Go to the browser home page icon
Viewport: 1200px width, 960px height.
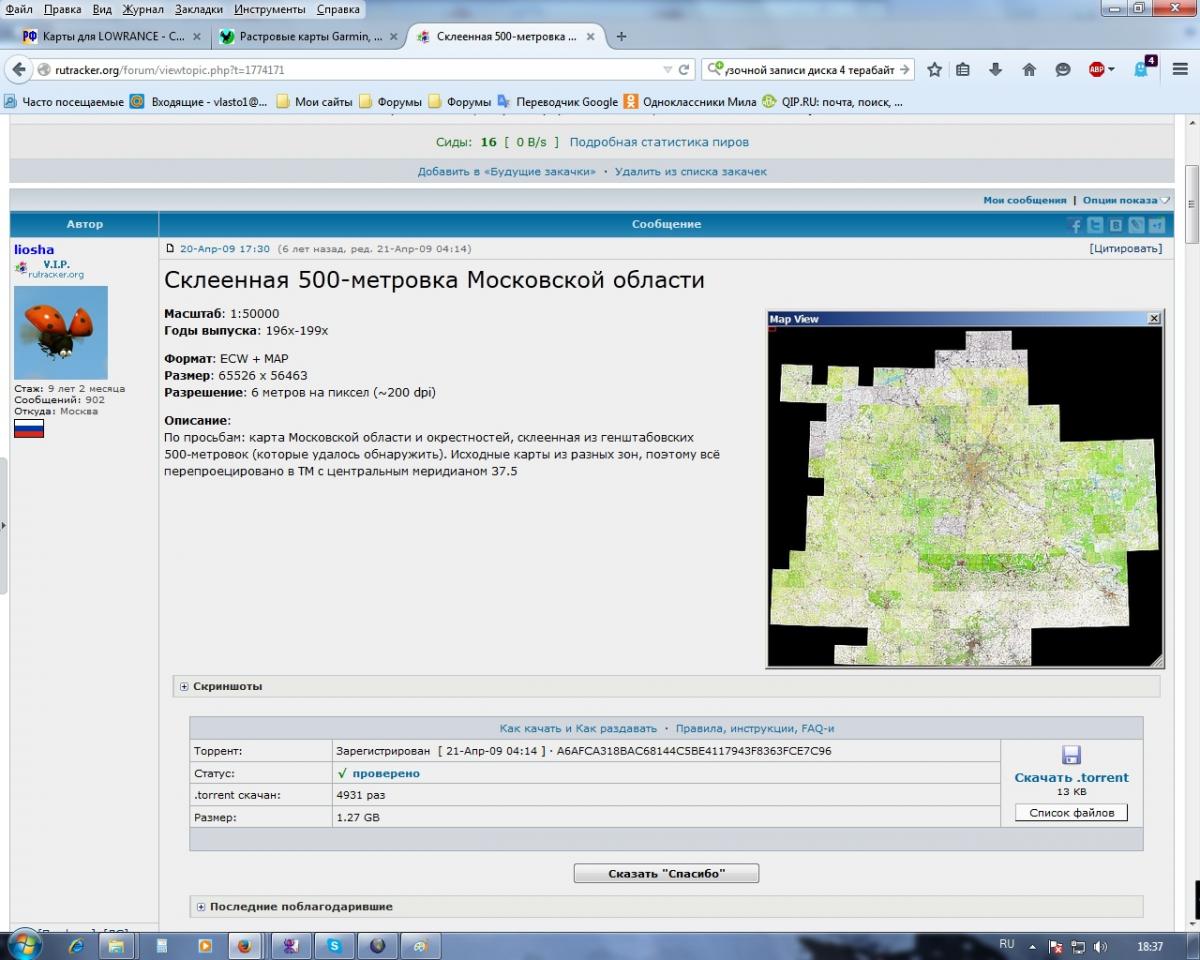(x=1029, y=70)
